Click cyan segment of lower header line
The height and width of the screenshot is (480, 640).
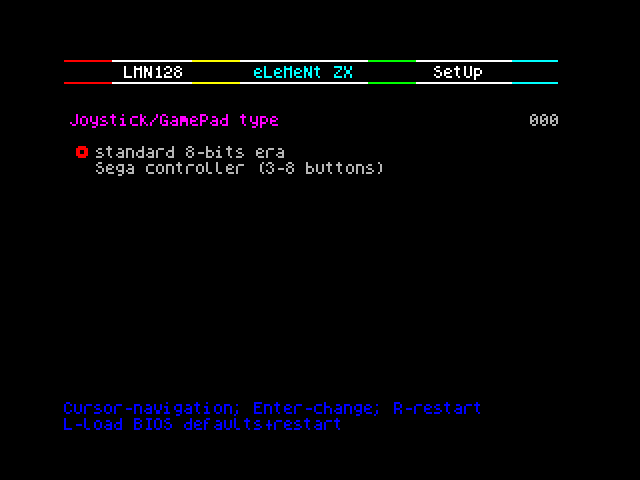pyautogui.click(x=535, y=83)
